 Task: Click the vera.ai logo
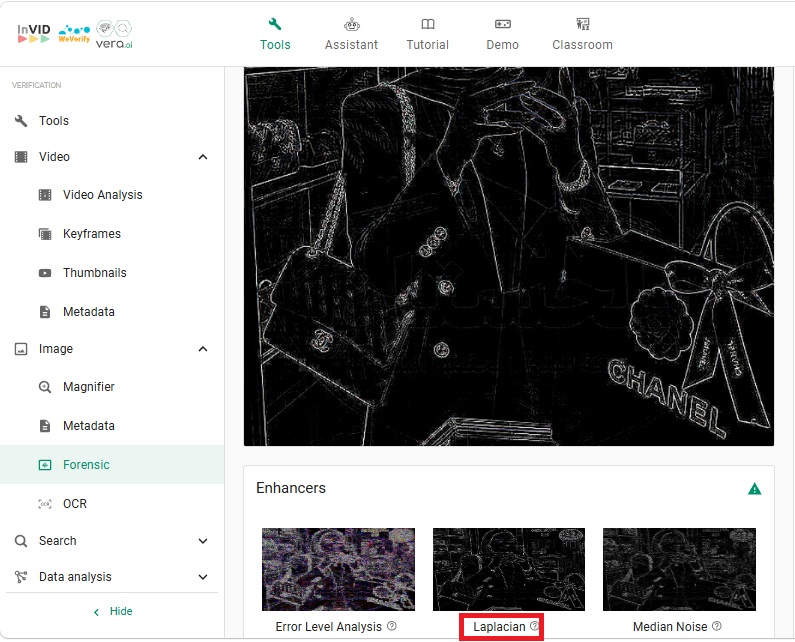(114, 34)
